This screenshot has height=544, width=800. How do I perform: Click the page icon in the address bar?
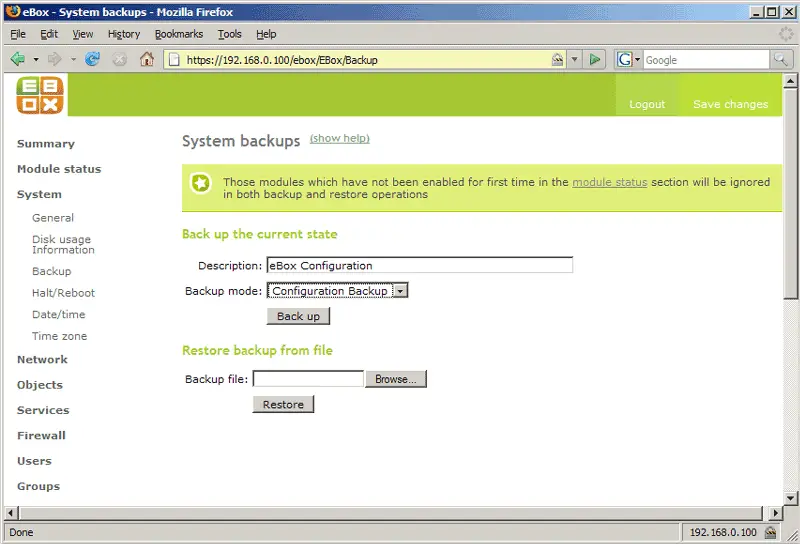174,60
